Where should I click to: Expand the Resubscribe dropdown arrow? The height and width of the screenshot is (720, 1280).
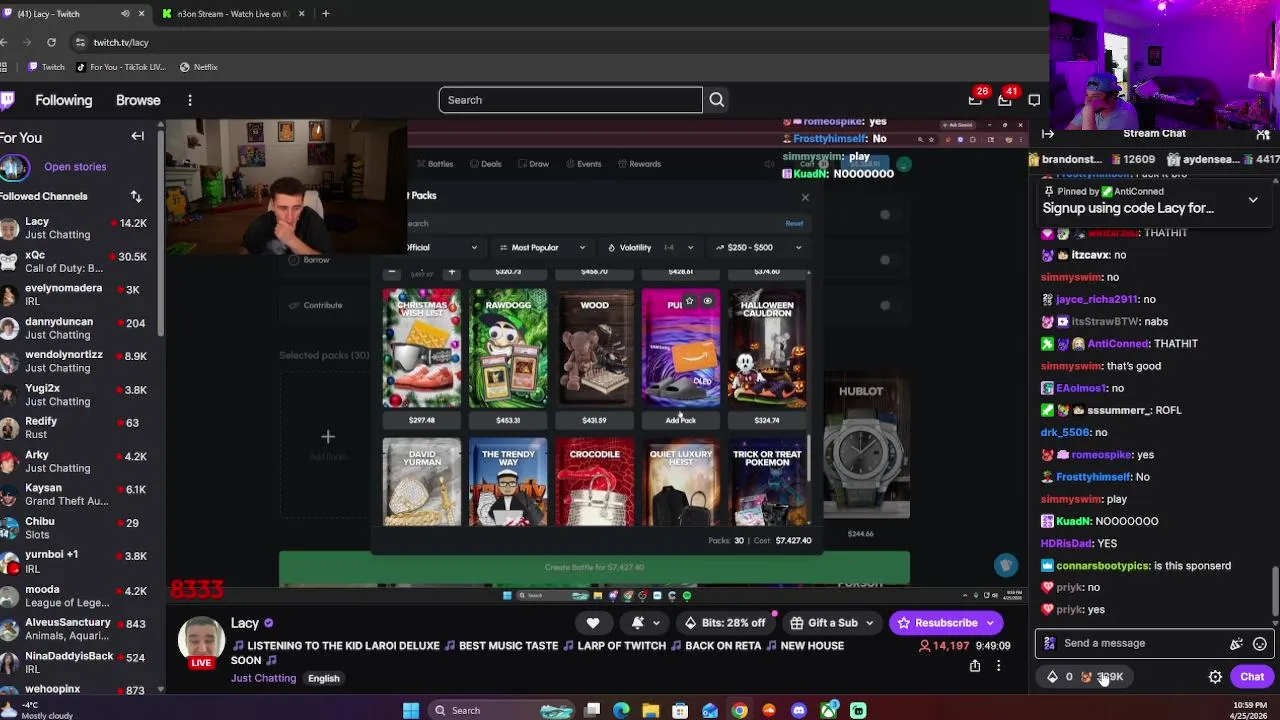pos(990,623)
